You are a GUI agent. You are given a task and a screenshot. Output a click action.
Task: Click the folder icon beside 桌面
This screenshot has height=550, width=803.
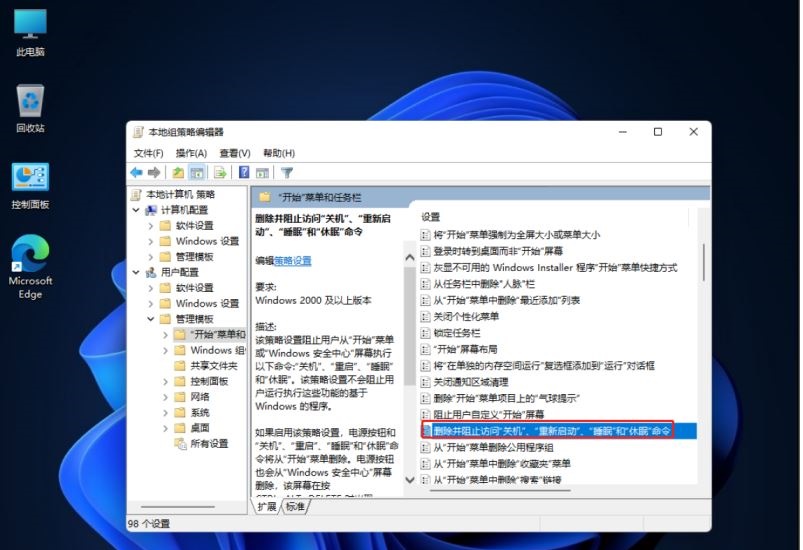click(180, 428)
